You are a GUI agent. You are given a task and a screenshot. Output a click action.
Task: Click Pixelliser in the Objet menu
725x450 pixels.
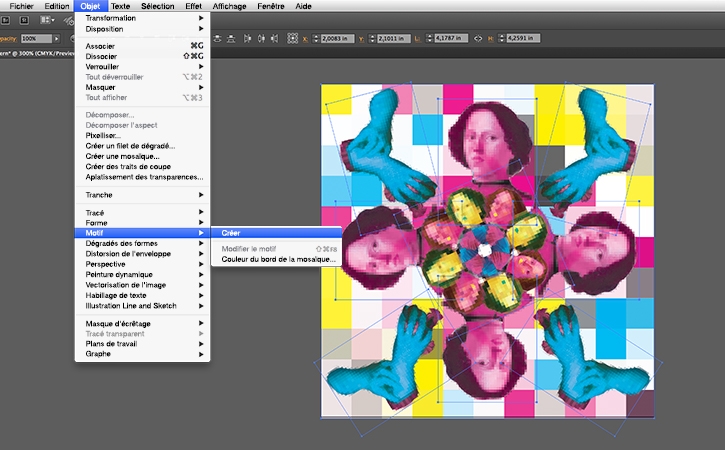tap(103, 136)
